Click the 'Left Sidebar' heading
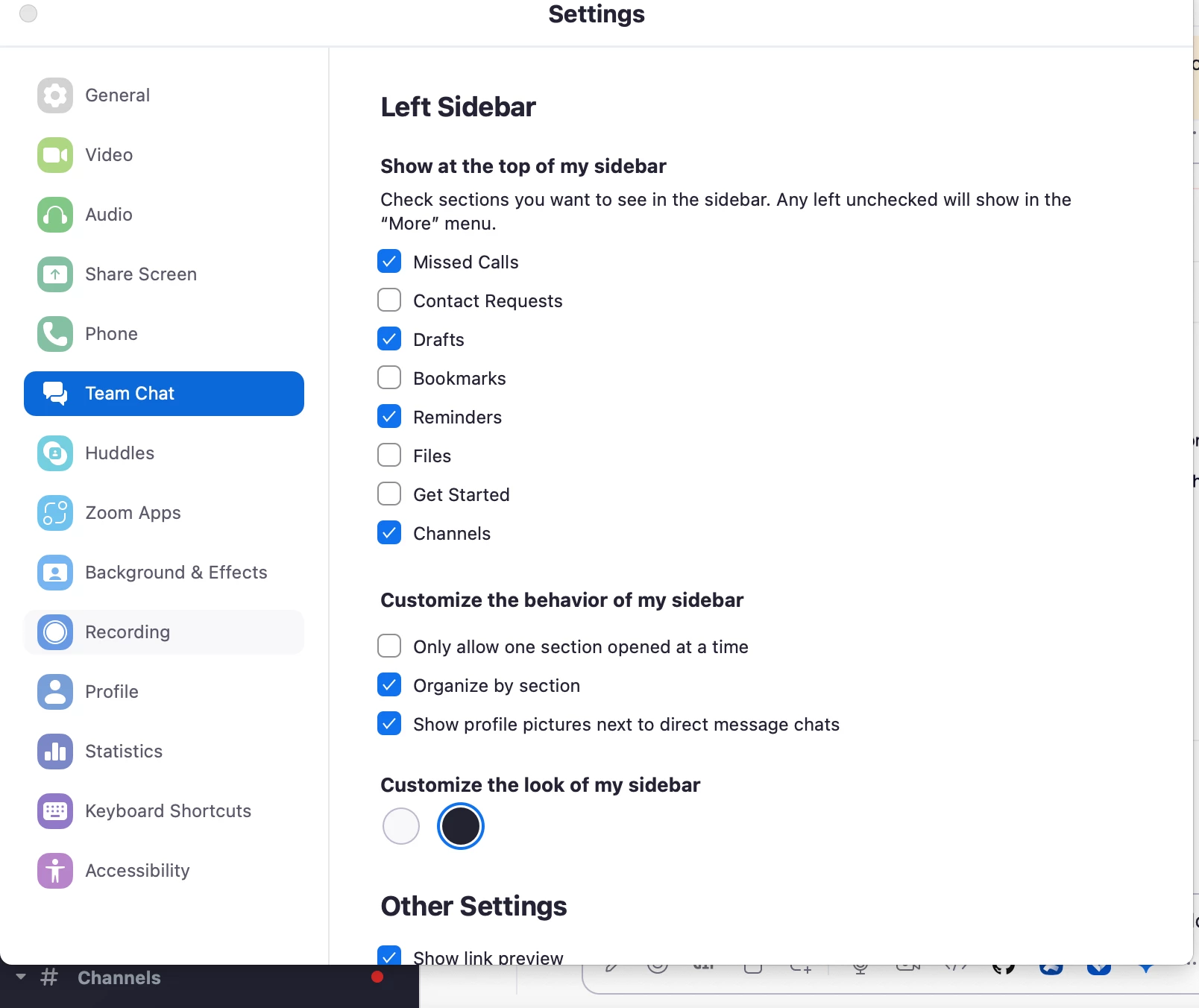This screenshot has height=1008, width=1199. (x=458, y=107)
